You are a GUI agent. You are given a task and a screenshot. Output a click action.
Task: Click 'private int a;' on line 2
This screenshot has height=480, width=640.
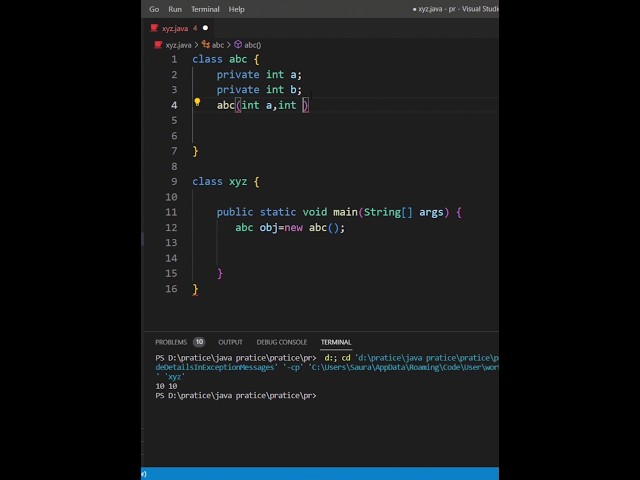pos(259,75)
